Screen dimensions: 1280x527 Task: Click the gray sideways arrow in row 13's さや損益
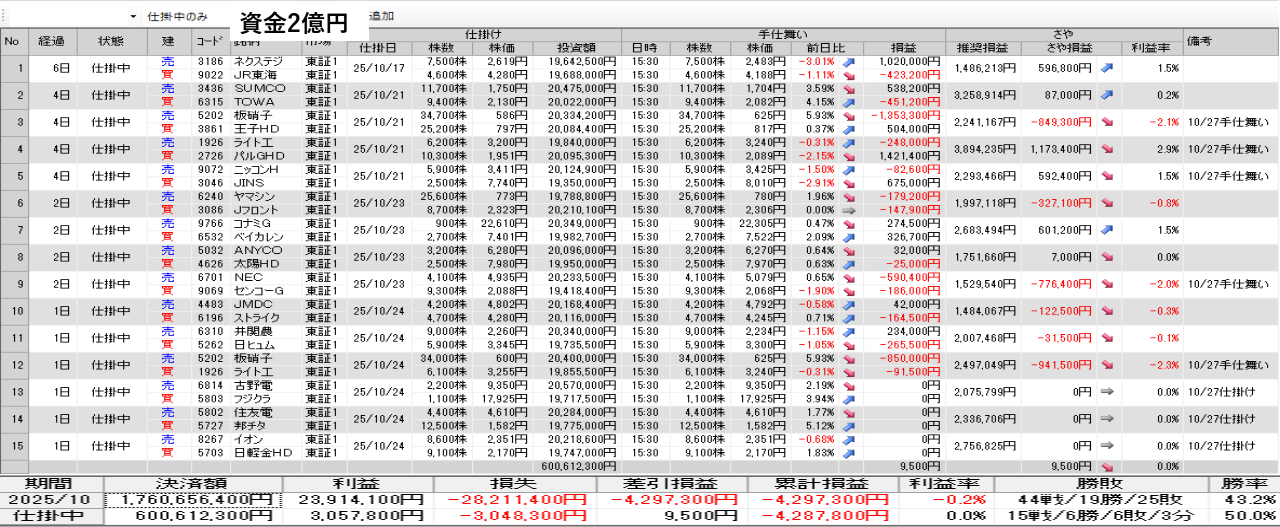1107,392
